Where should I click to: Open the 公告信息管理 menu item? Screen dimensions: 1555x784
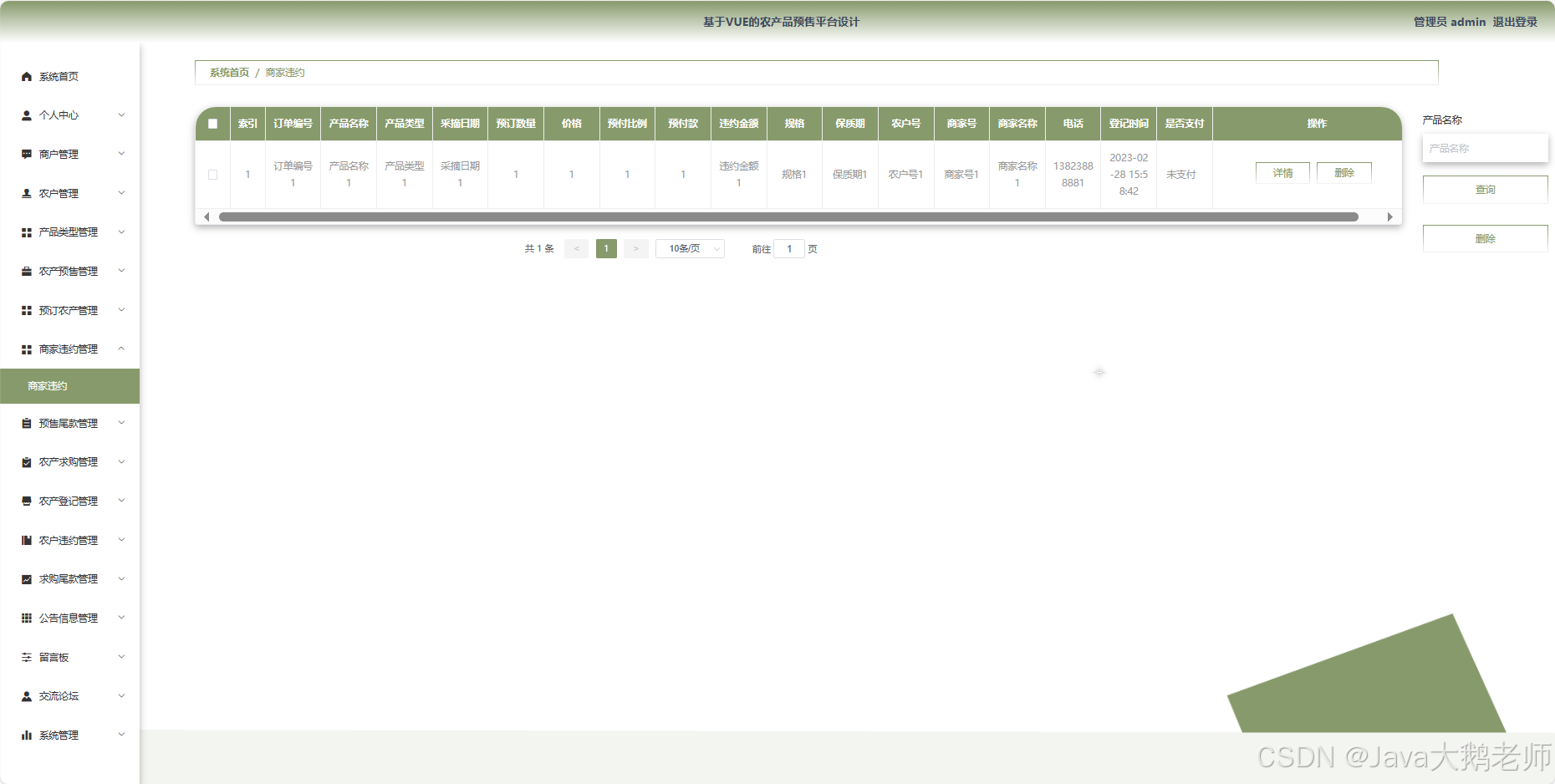70,619
